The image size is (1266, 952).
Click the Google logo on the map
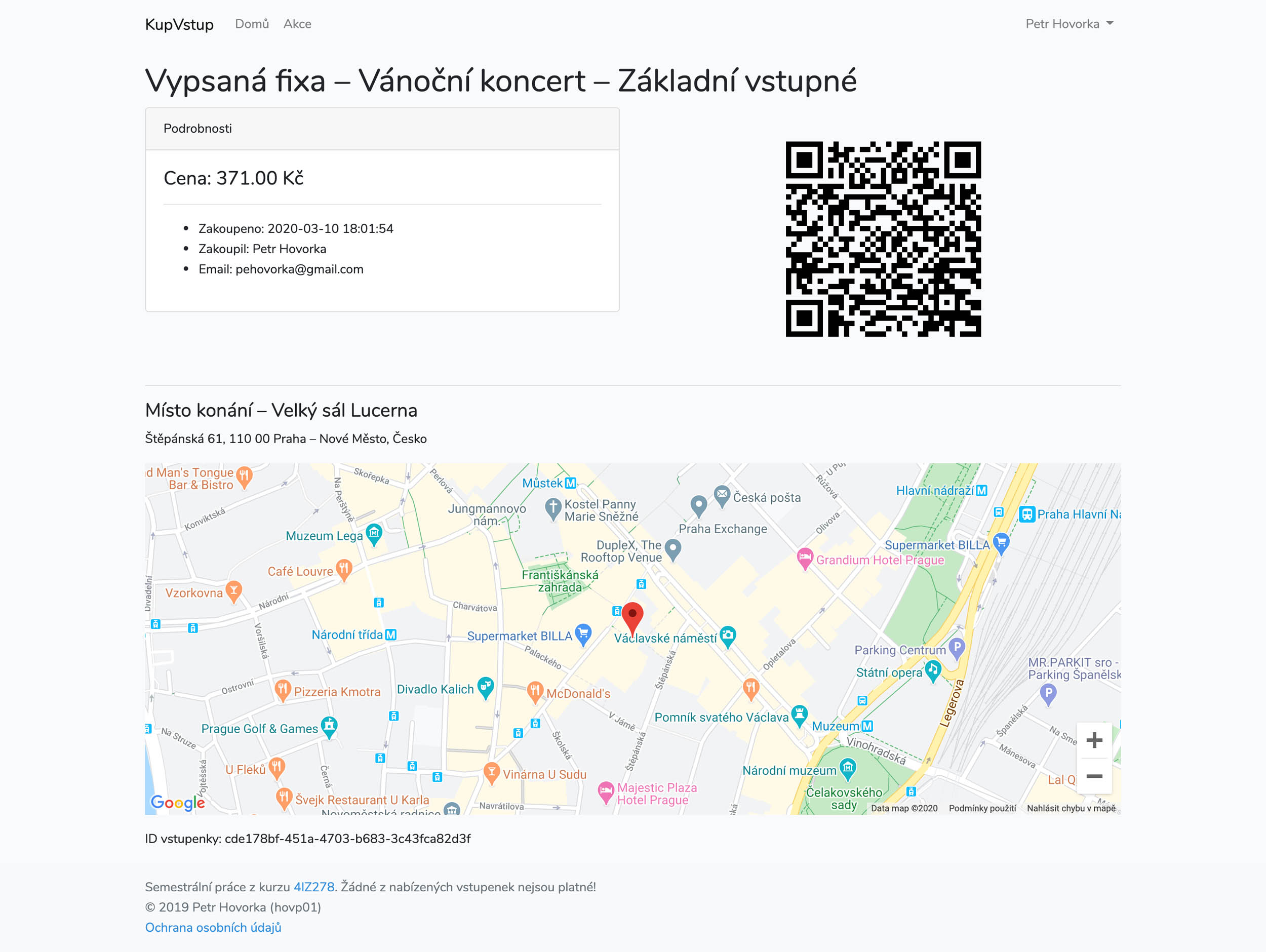pyautogui.click(x=177, y=803)
